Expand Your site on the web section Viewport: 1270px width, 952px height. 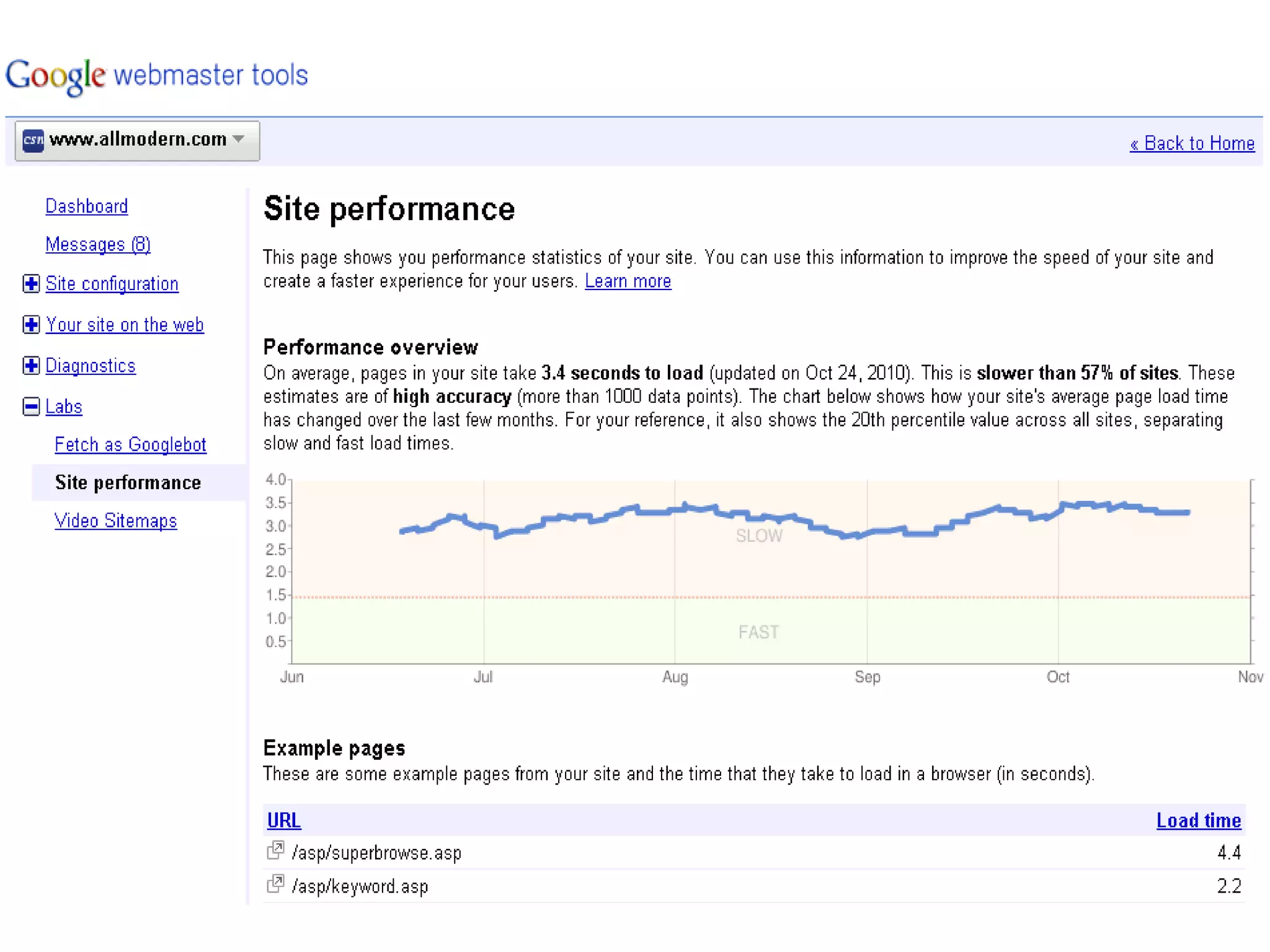[31, 325]
